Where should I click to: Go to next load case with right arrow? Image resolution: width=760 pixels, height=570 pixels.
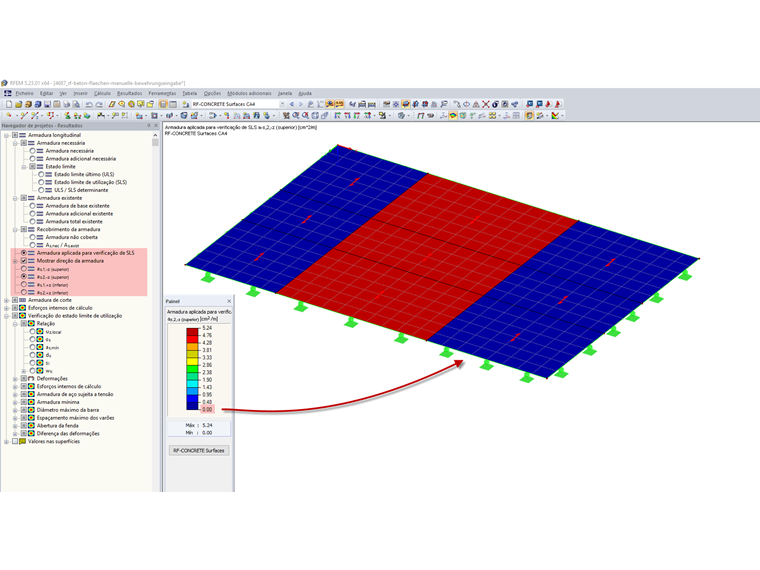(301, 104)
